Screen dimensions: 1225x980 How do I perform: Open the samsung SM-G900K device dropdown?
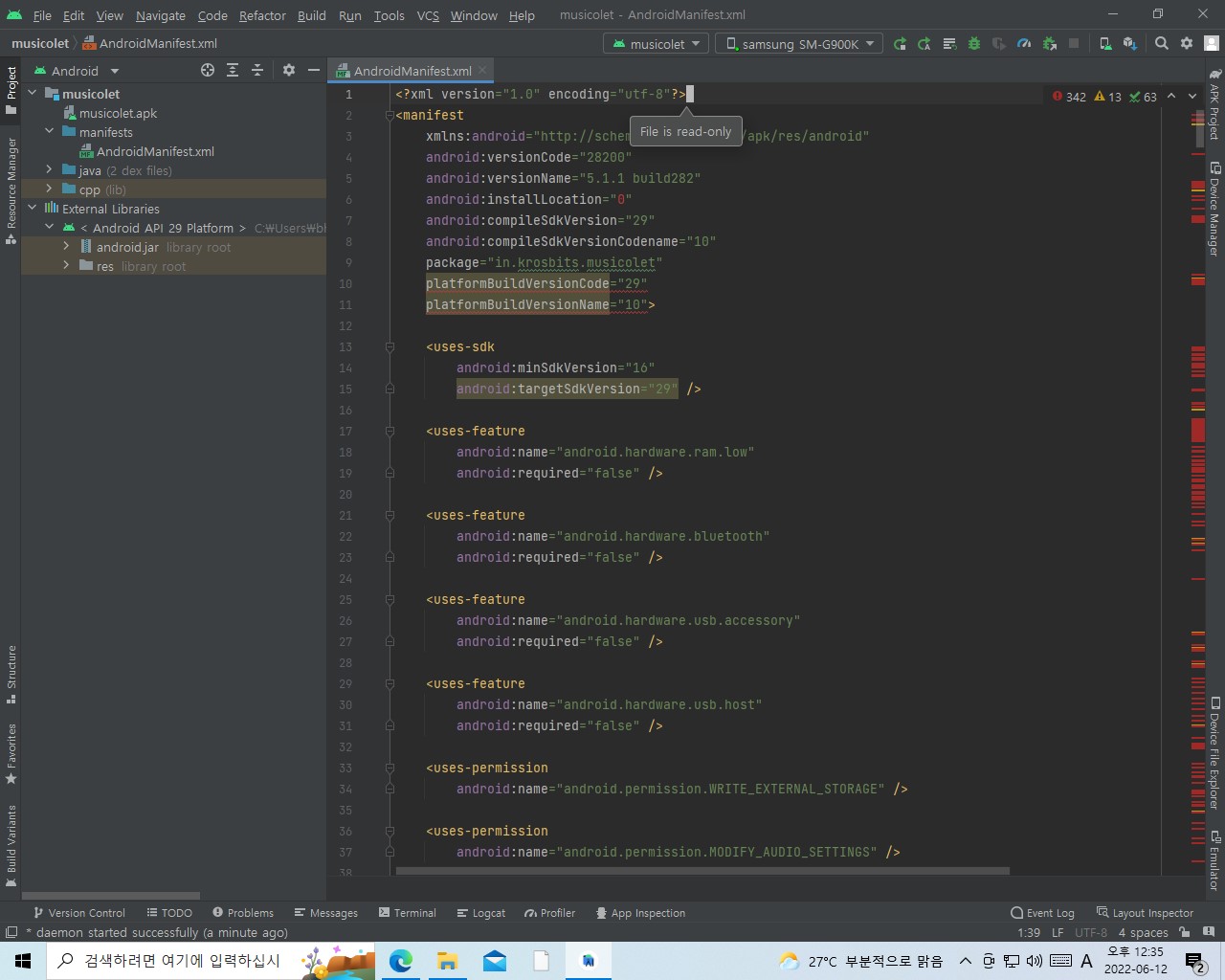tap(799, 44)
